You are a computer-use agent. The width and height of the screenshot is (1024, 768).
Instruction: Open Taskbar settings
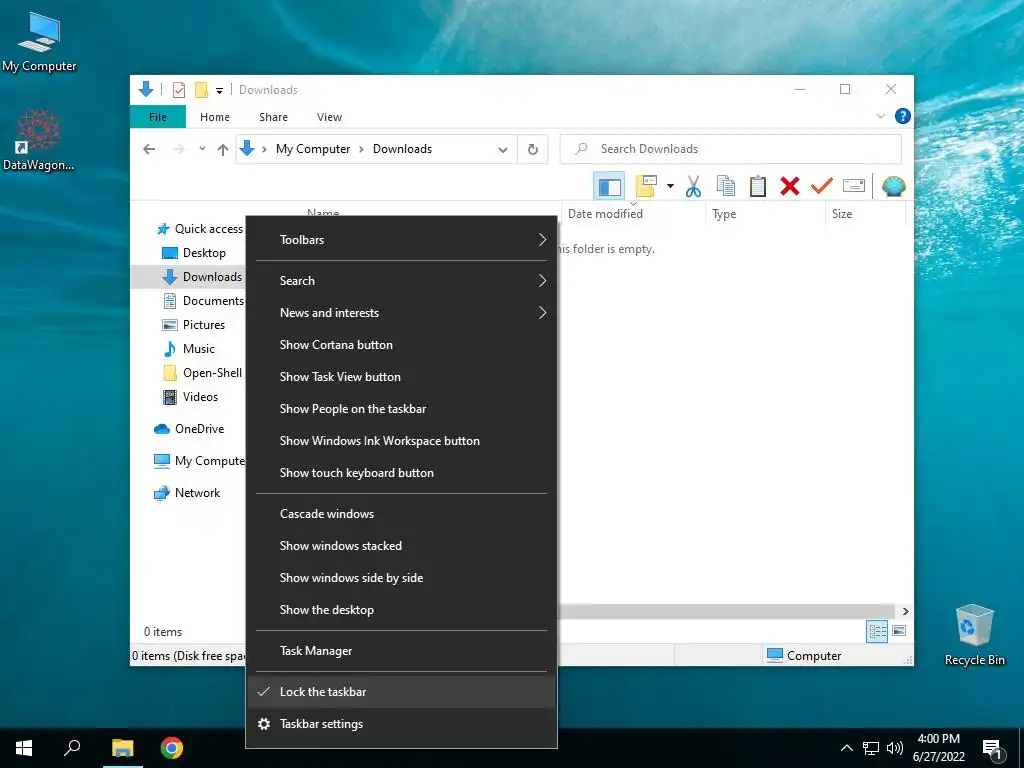[401, 724]
